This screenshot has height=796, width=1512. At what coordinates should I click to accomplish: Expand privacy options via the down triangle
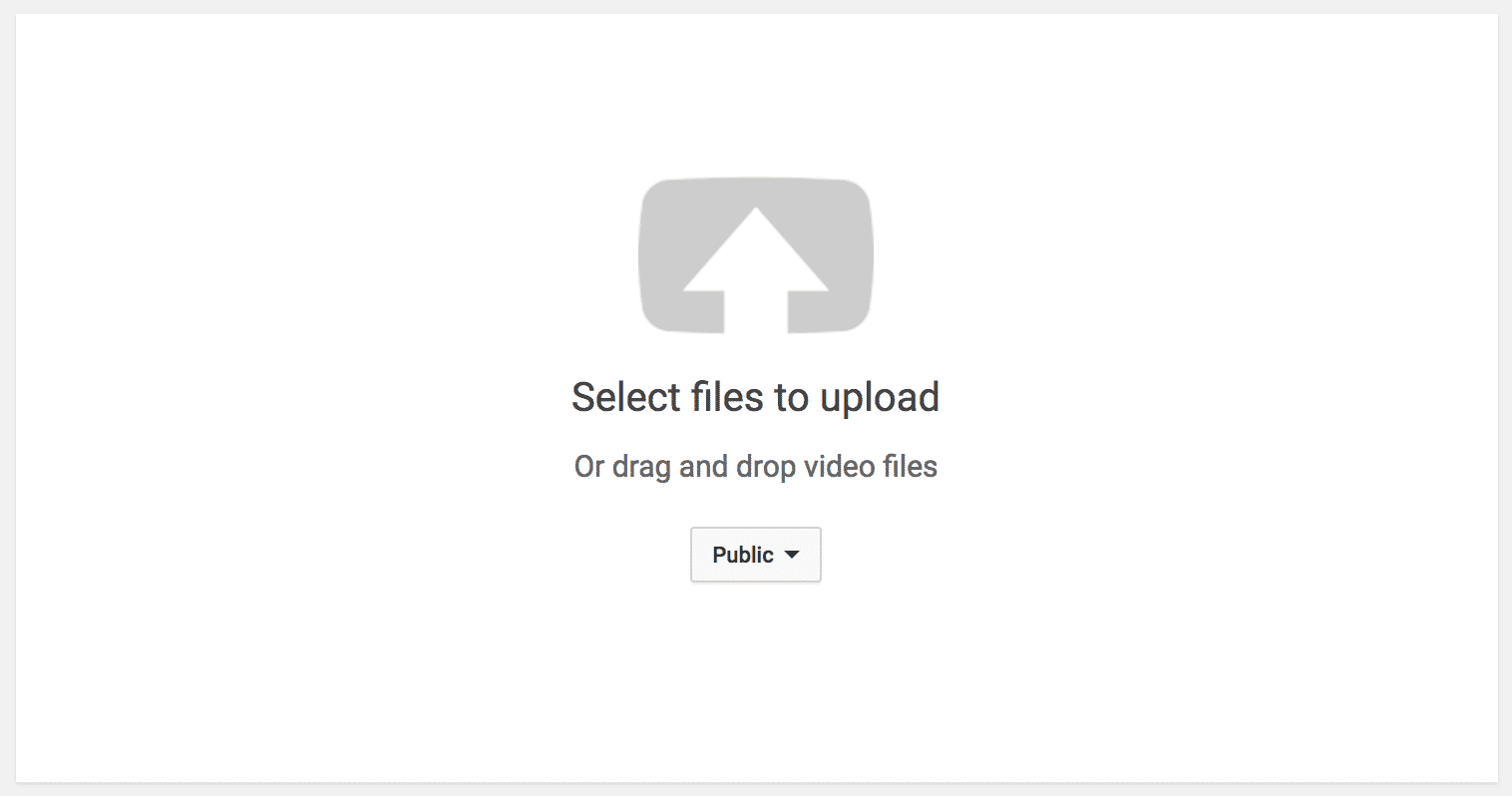(792, 555)
